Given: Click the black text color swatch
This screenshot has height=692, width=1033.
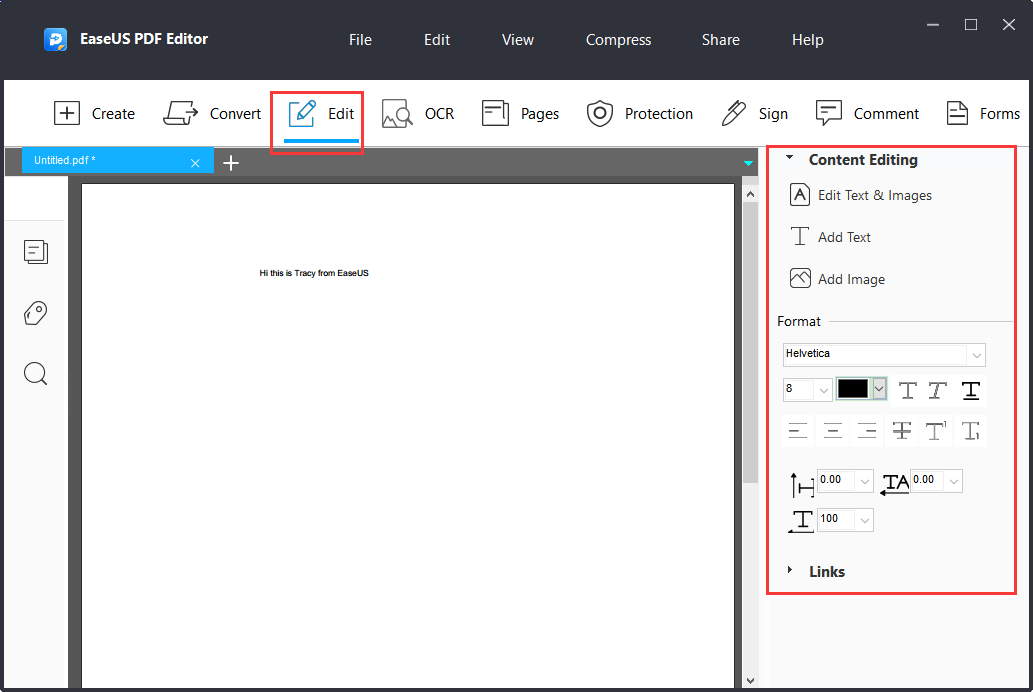Looking at the screenshot, I should (x=852, y=389).
